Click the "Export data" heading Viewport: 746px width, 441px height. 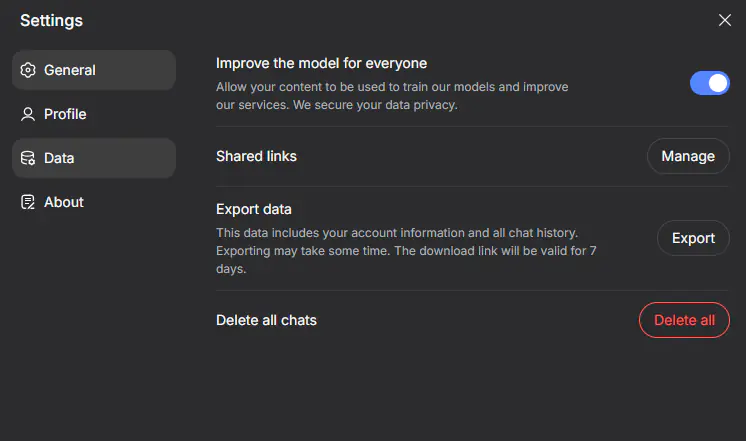tap(254, 209)
